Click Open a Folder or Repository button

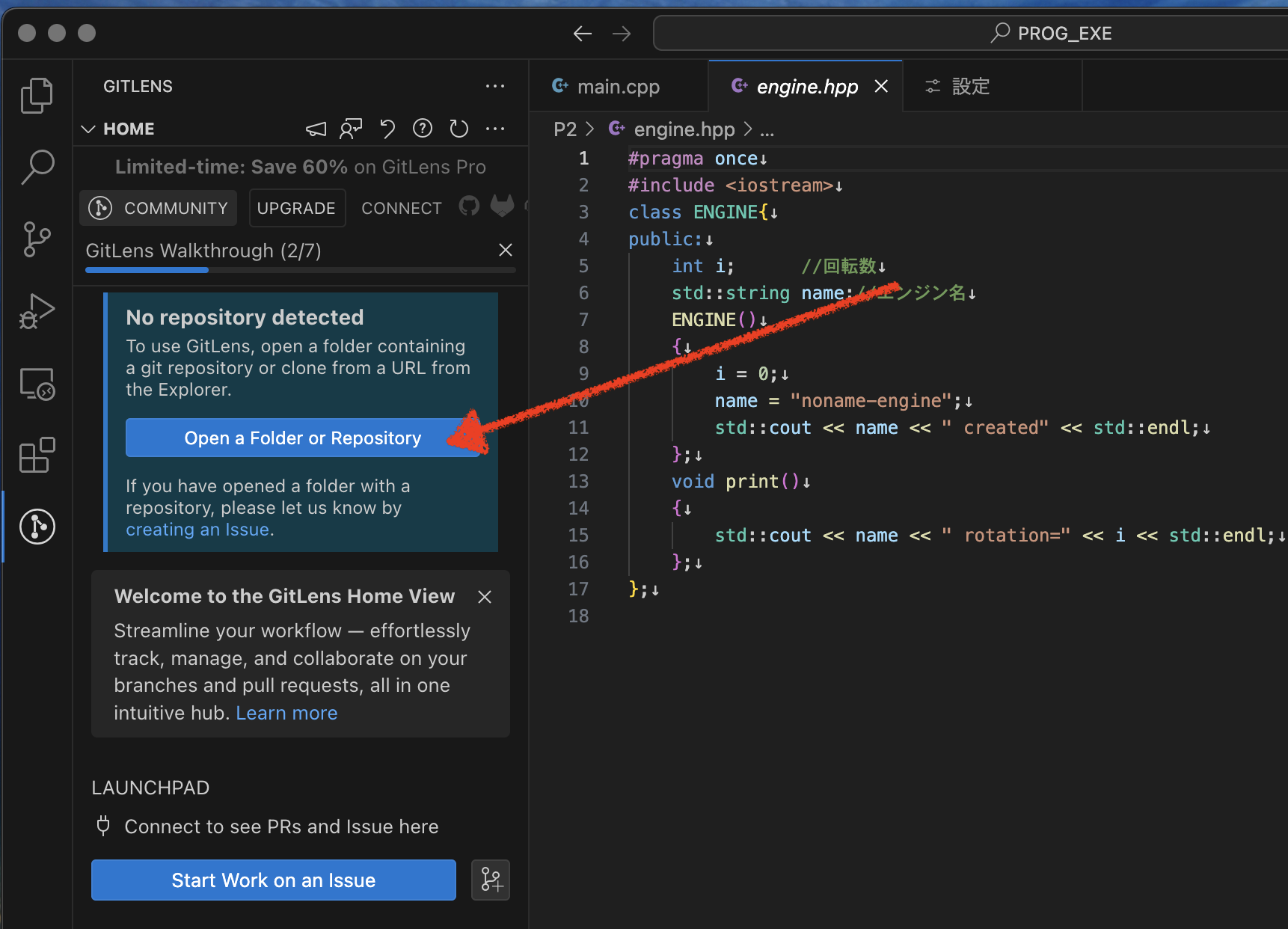coord(303,438)
